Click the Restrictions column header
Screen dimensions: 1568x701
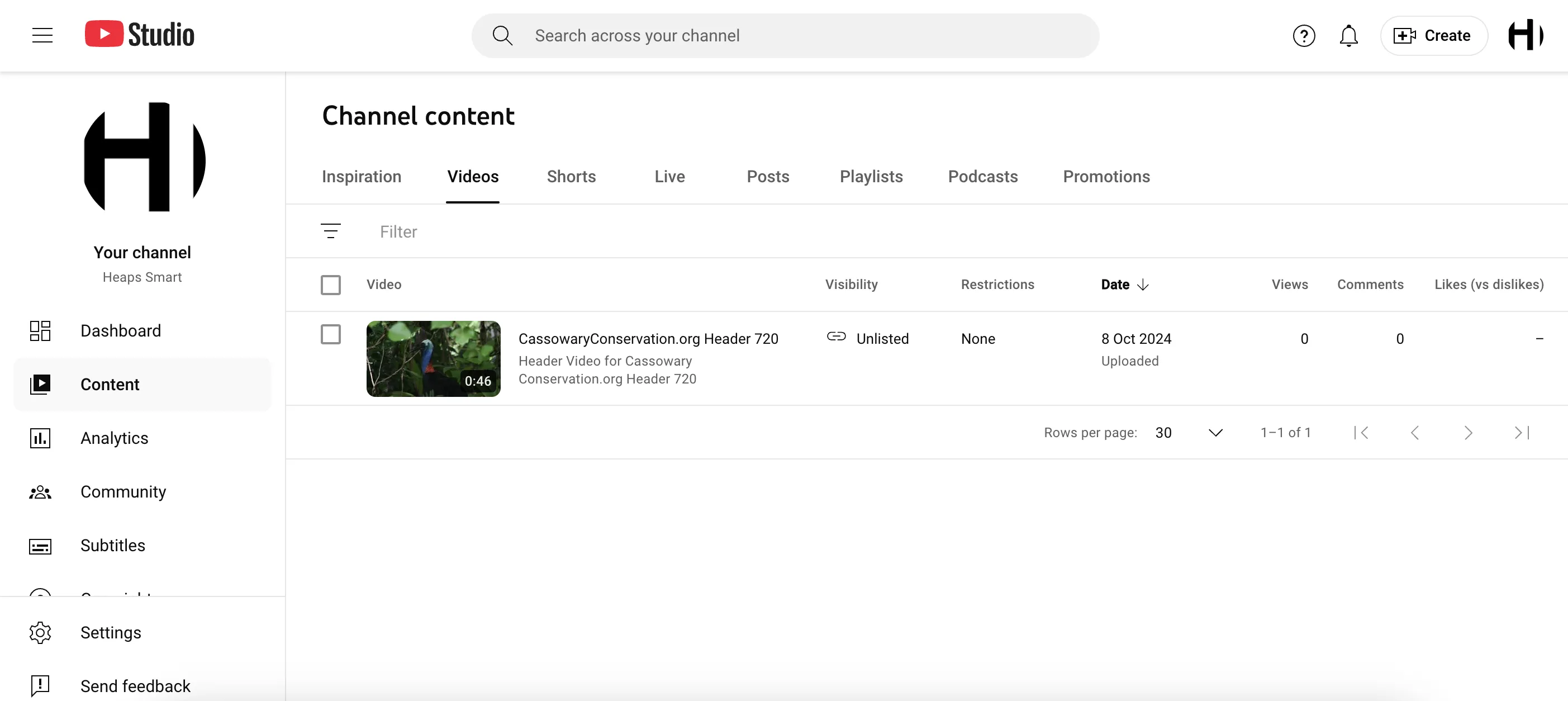pos(997,285)
